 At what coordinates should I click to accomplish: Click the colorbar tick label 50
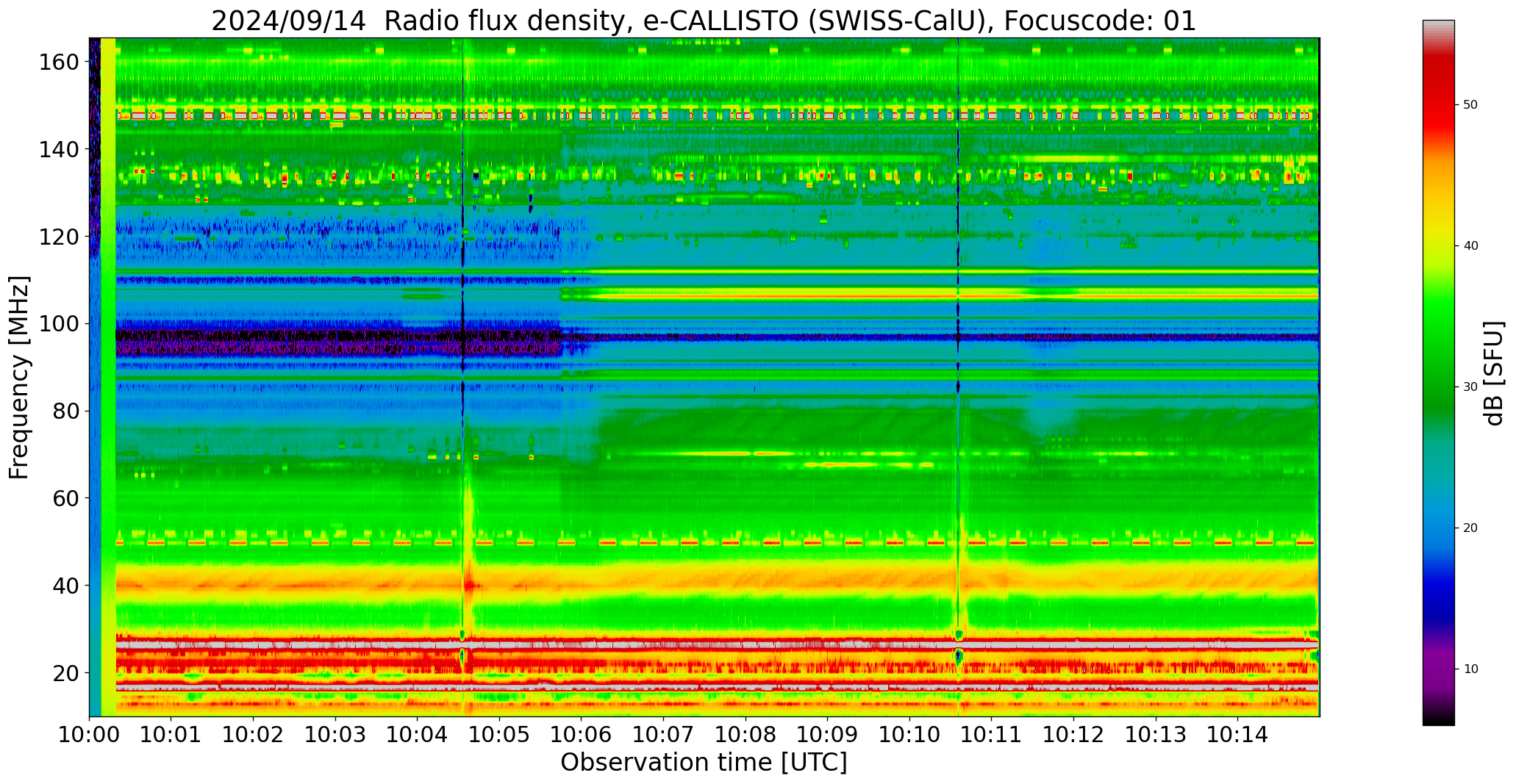[x=1470, y=105]
